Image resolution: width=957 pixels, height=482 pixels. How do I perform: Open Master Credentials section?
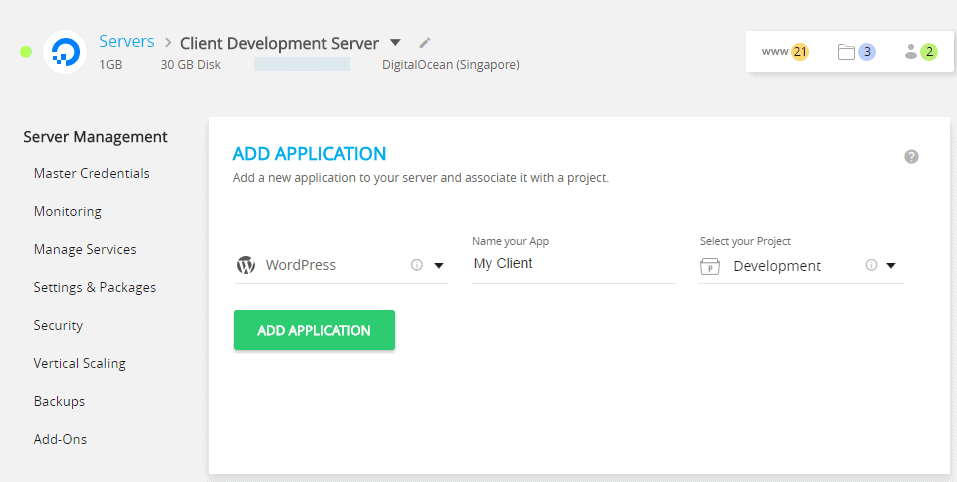(92, 173)
